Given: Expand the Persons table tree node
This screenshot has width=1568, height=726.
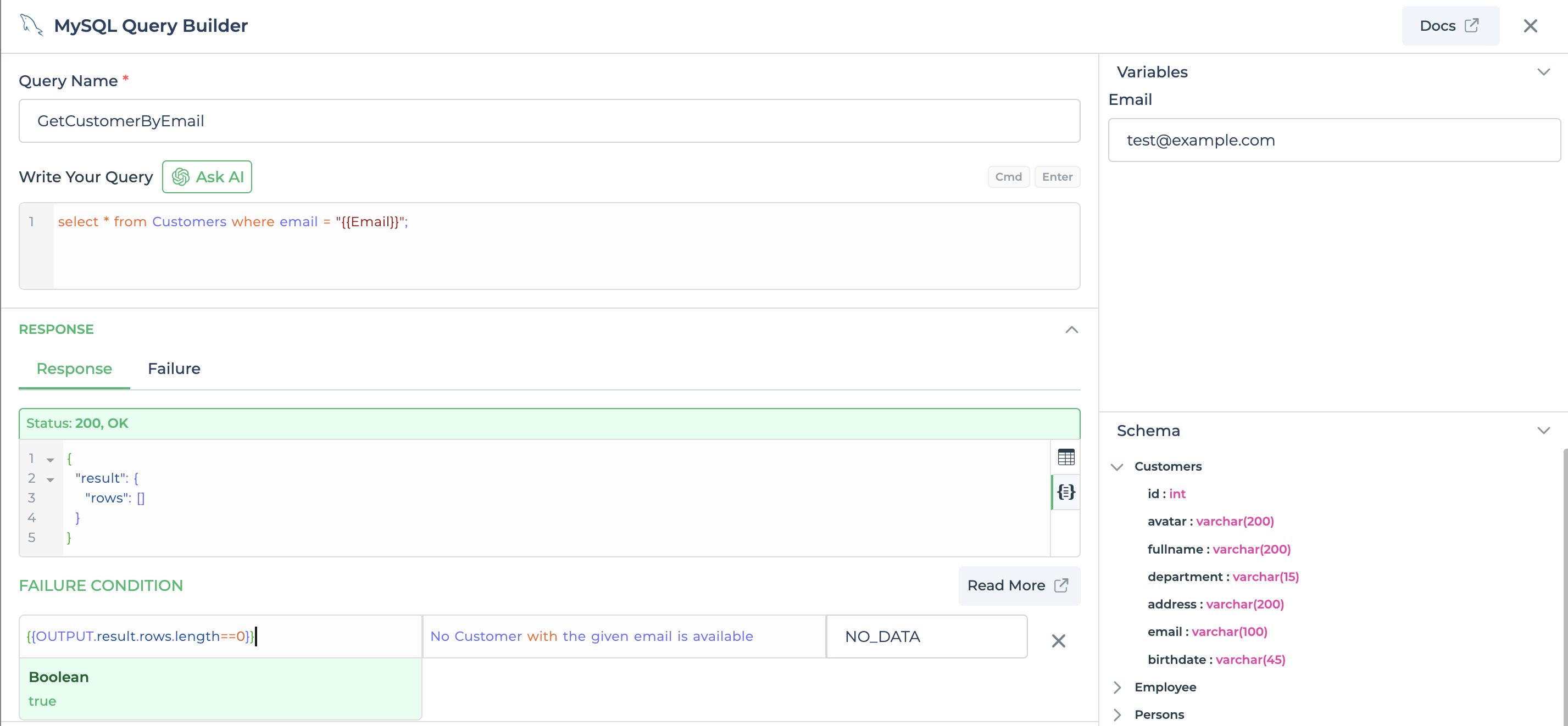Looking at the screenshot, I should 1117,715.
